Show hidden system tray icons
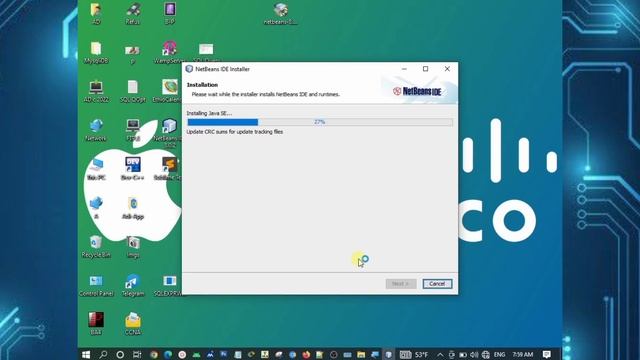Image resolution: width=640 pixels, height=360 pixels. click(440, 354)
